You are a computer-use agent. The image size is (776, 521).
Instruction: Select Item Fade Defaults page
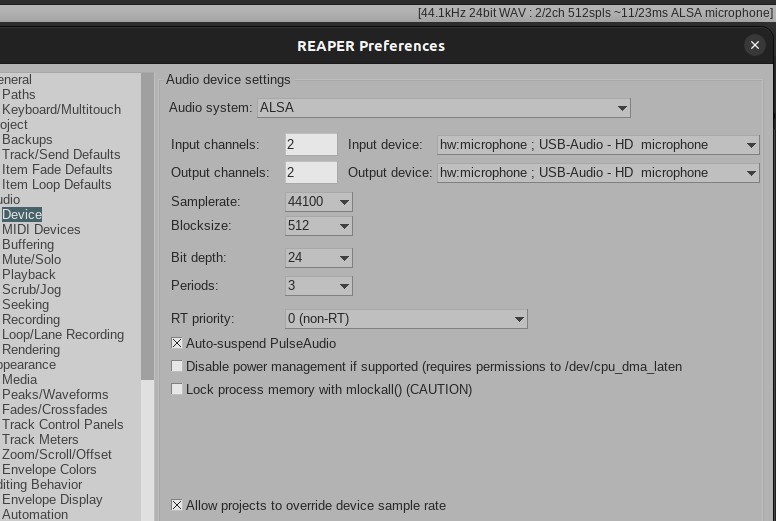coord(57,169)
